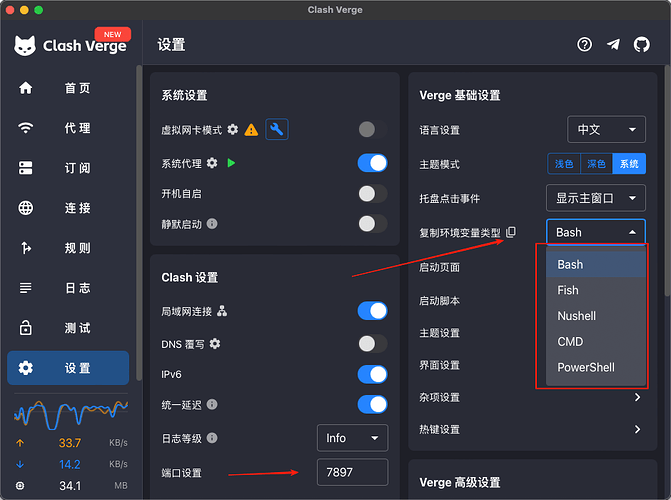Enable 开机自启 switch

click(x=373, y=193)
